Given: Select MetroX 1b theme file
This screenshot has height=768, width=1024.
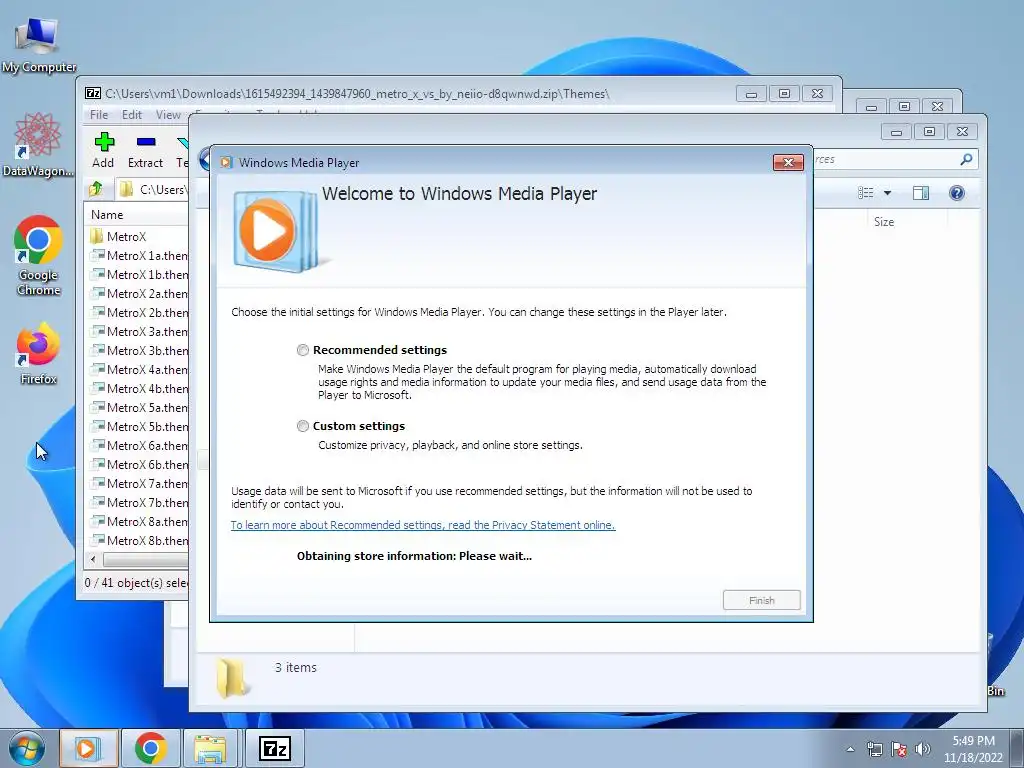Looking at the screenshot, I should click(x=139, y=274).
